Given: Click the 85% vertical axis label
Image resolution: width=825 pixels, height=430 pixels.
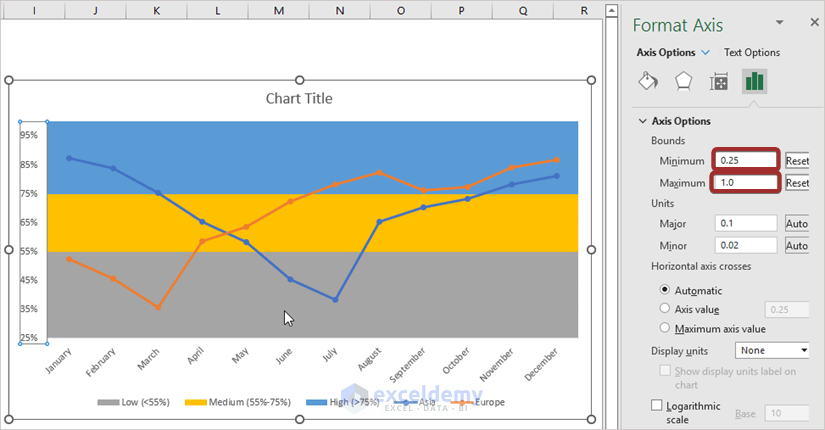Looking at the screenshot, I should (x=29, y=165).
